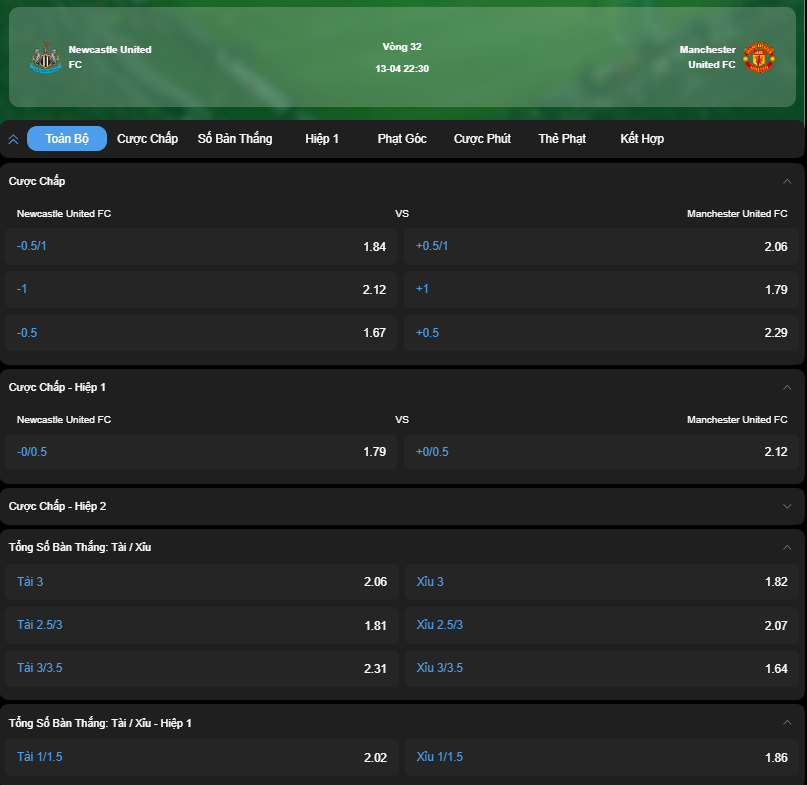Screen dimensions: 807x785
Task: Click the Manchester United club crest
Action: [x=759, y=57]
